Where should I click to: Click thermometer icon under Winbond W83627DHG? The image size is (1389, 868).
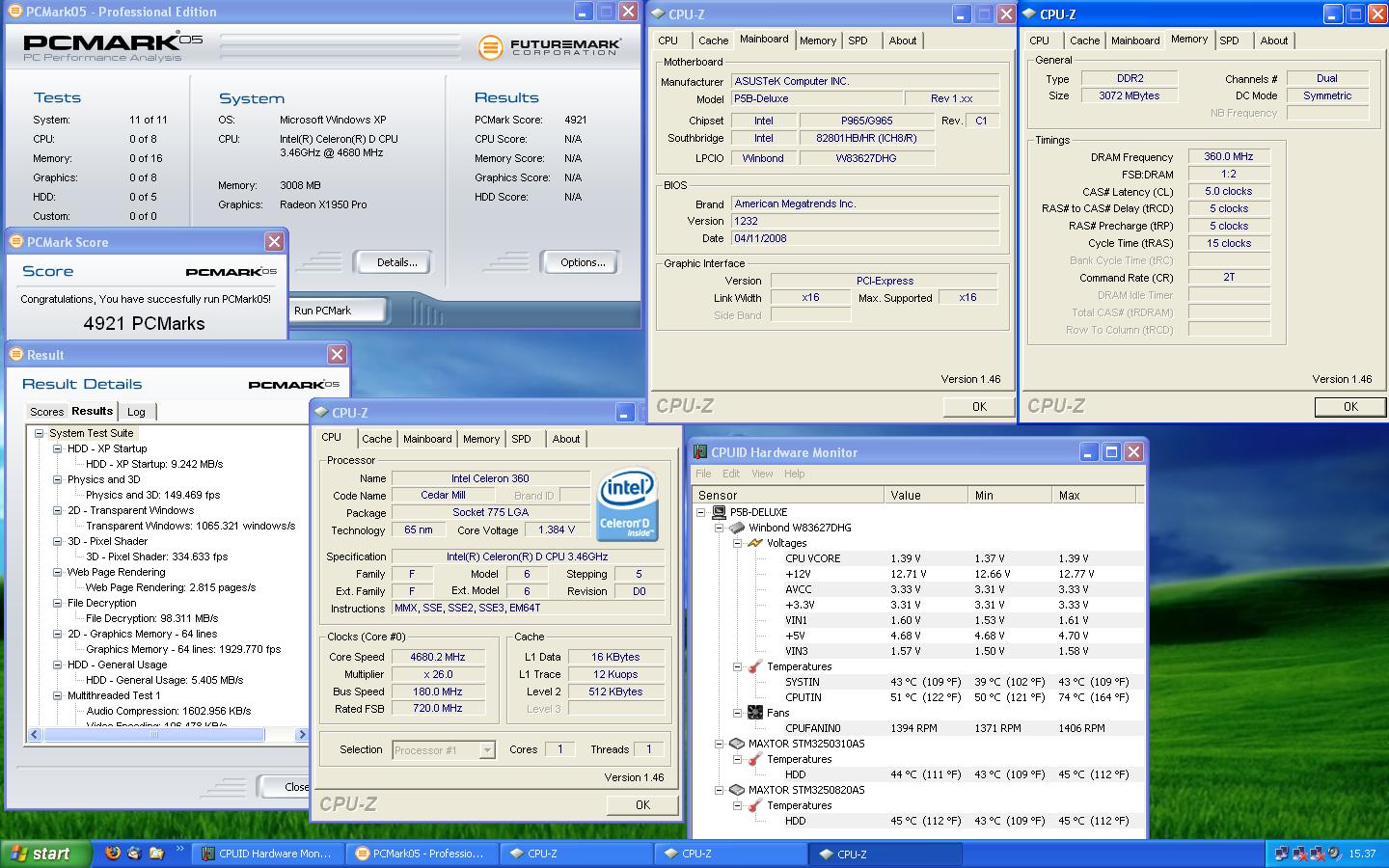coord(755,666)
